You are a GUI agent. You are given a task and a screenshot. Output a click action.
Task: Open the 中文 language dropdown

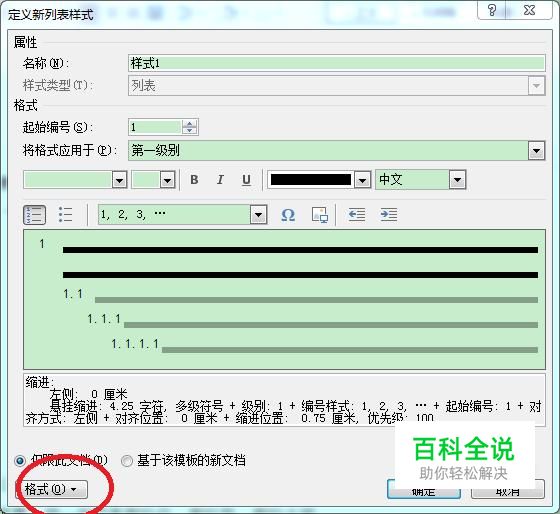458,180
